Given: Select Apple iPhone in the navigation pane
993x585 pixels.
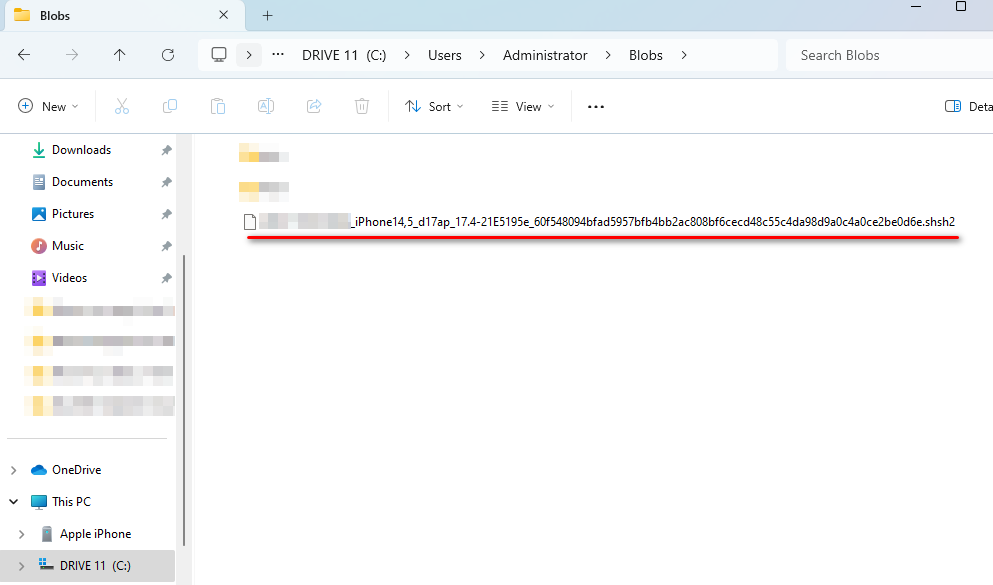Looking at the screenshot, I should pos(95,534).
